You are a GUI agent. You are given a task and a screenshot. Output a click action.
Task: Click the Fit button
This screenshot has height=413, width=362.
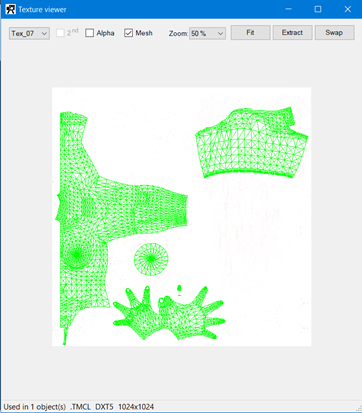250,33
